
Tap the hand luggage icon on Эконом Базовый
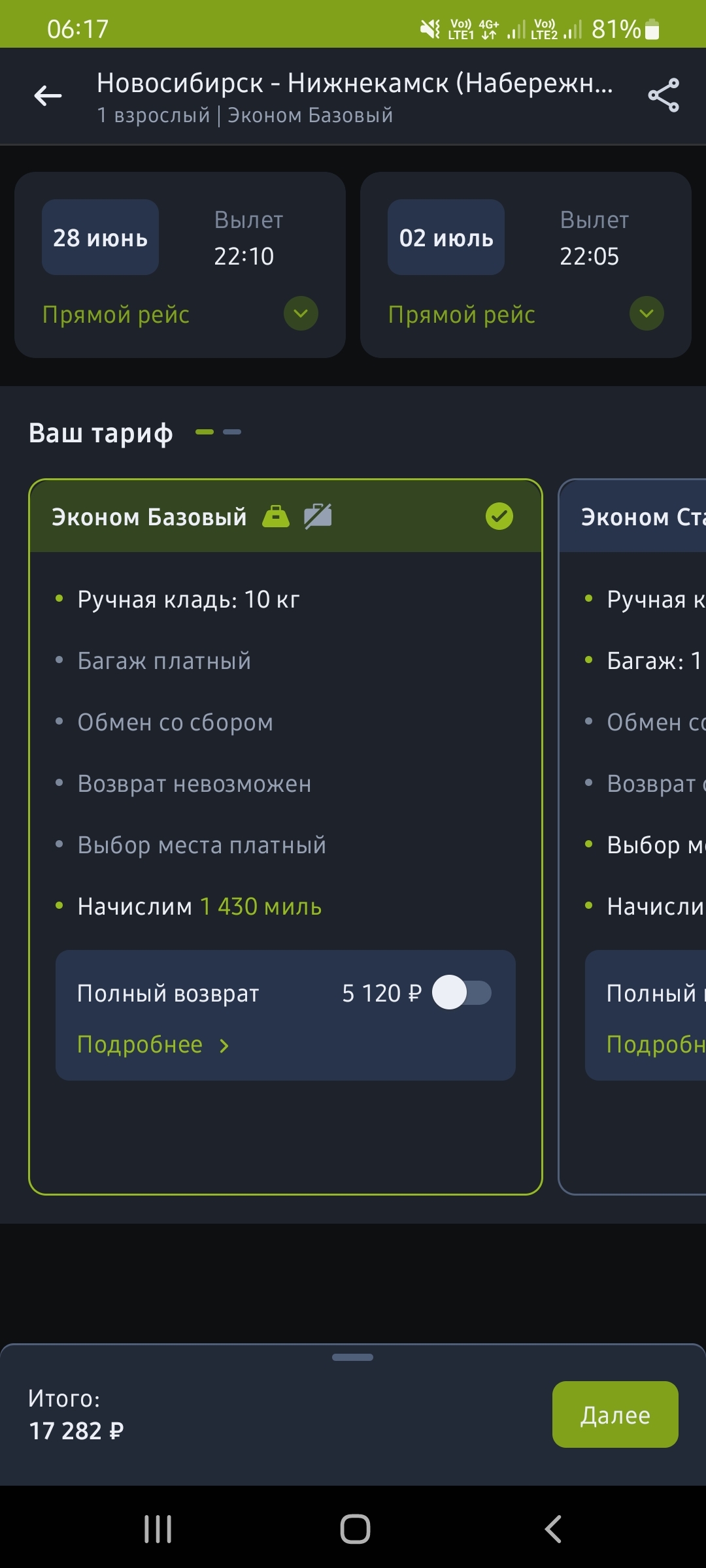coord(275,516)
